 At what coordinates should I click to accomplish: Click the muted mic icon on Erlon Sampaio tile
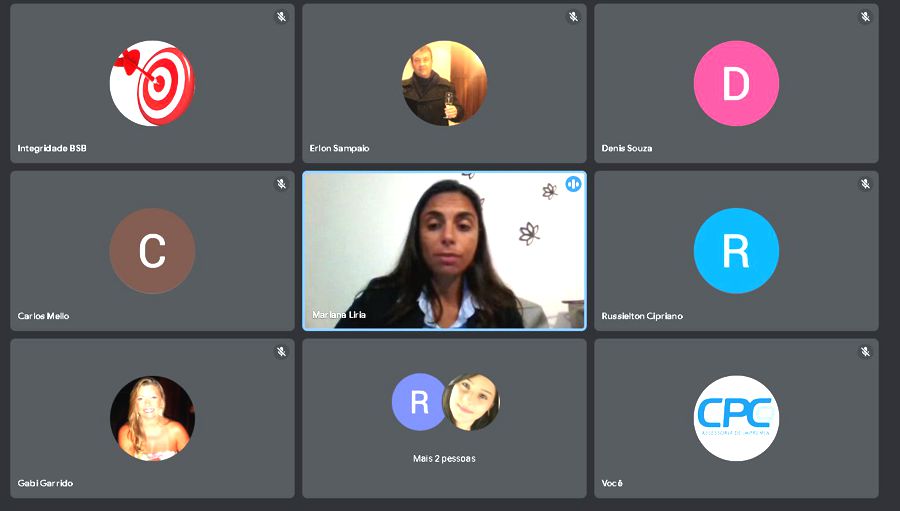click(573, 17)
